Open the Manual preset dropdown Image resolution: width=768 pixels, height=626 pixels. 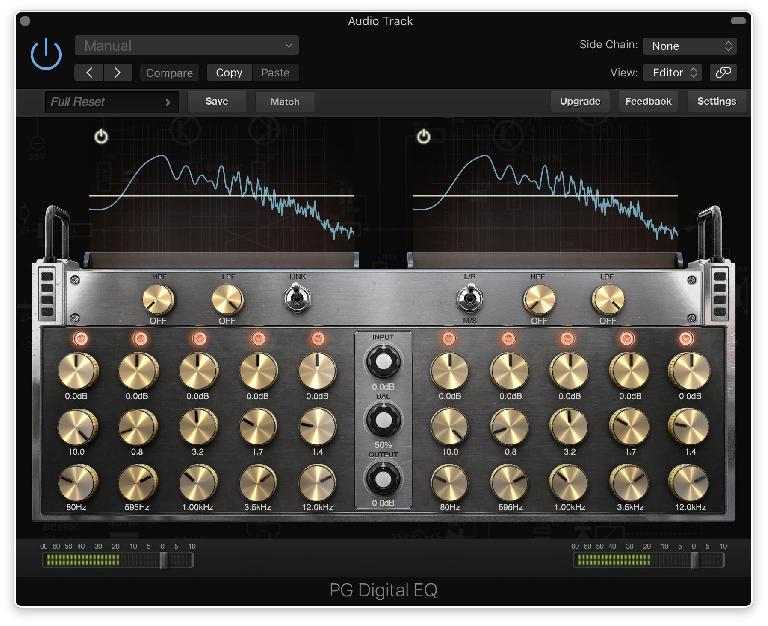(x=187, y=46)
